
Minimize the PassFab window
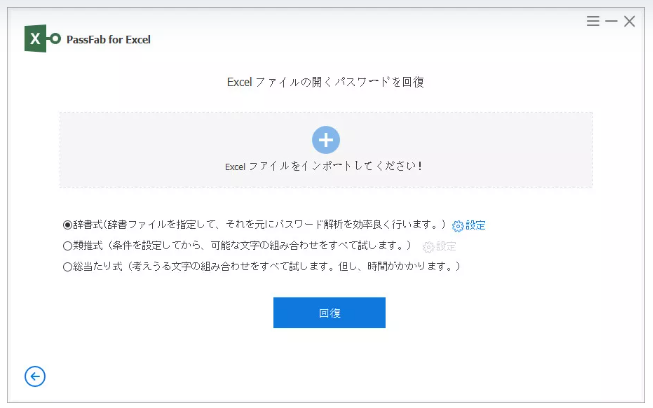pos(611,21)
